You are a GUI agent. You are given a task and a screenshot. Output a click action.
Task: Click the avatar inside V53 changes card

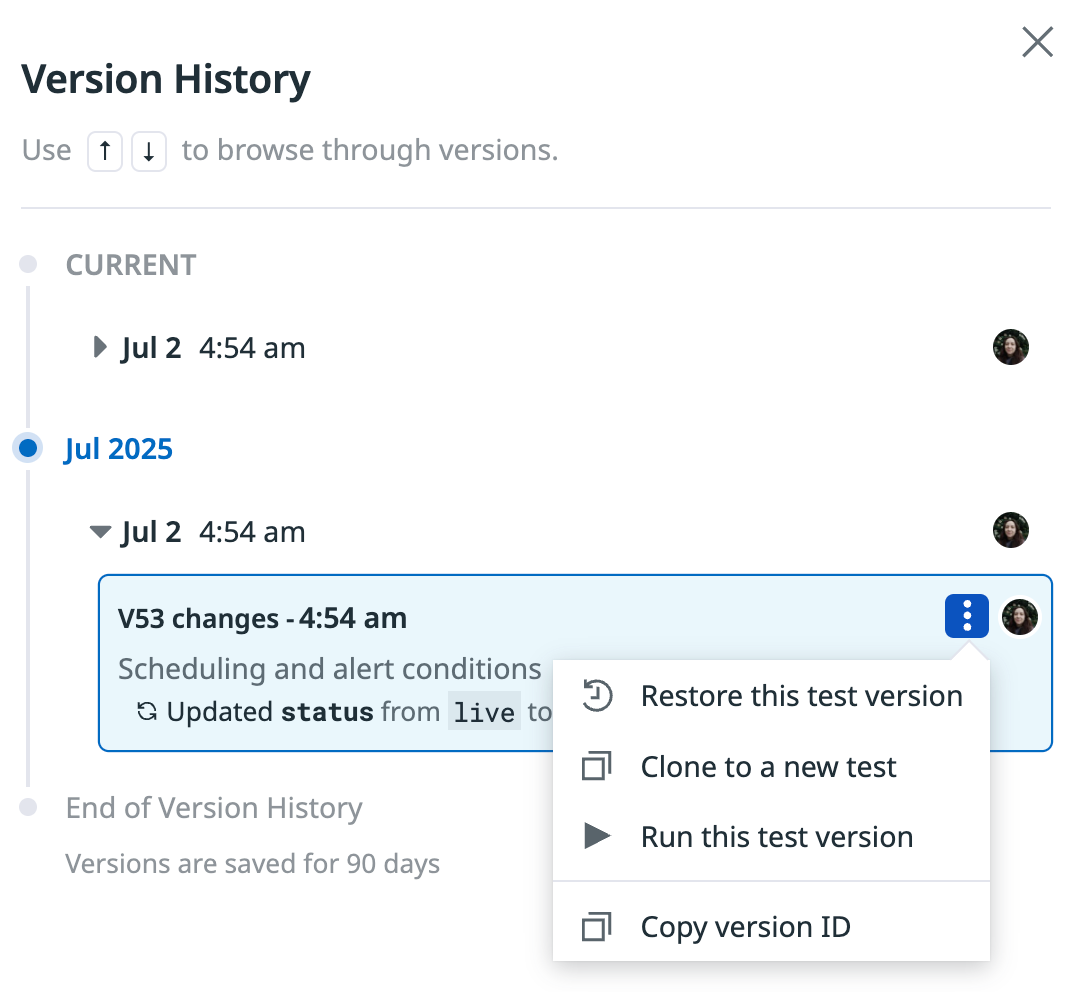click(1020, 616)
